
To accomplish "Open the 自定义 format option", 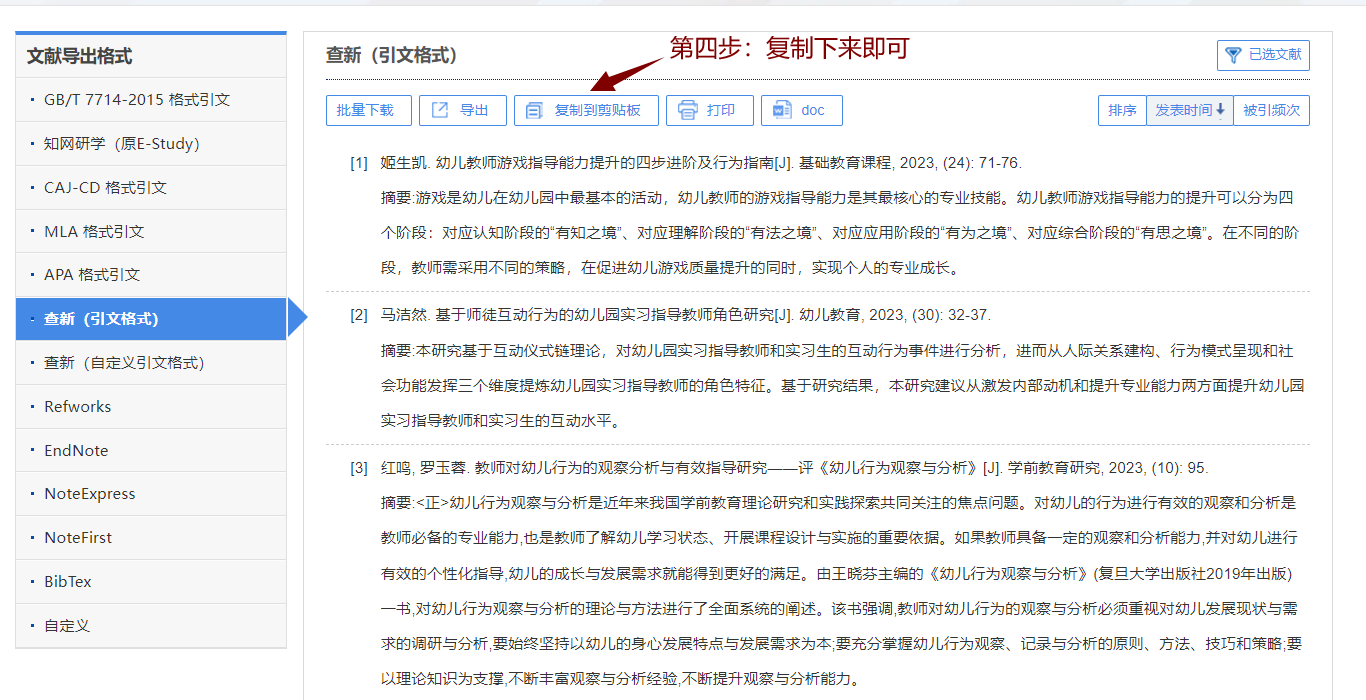I will [x=67, y=626].
